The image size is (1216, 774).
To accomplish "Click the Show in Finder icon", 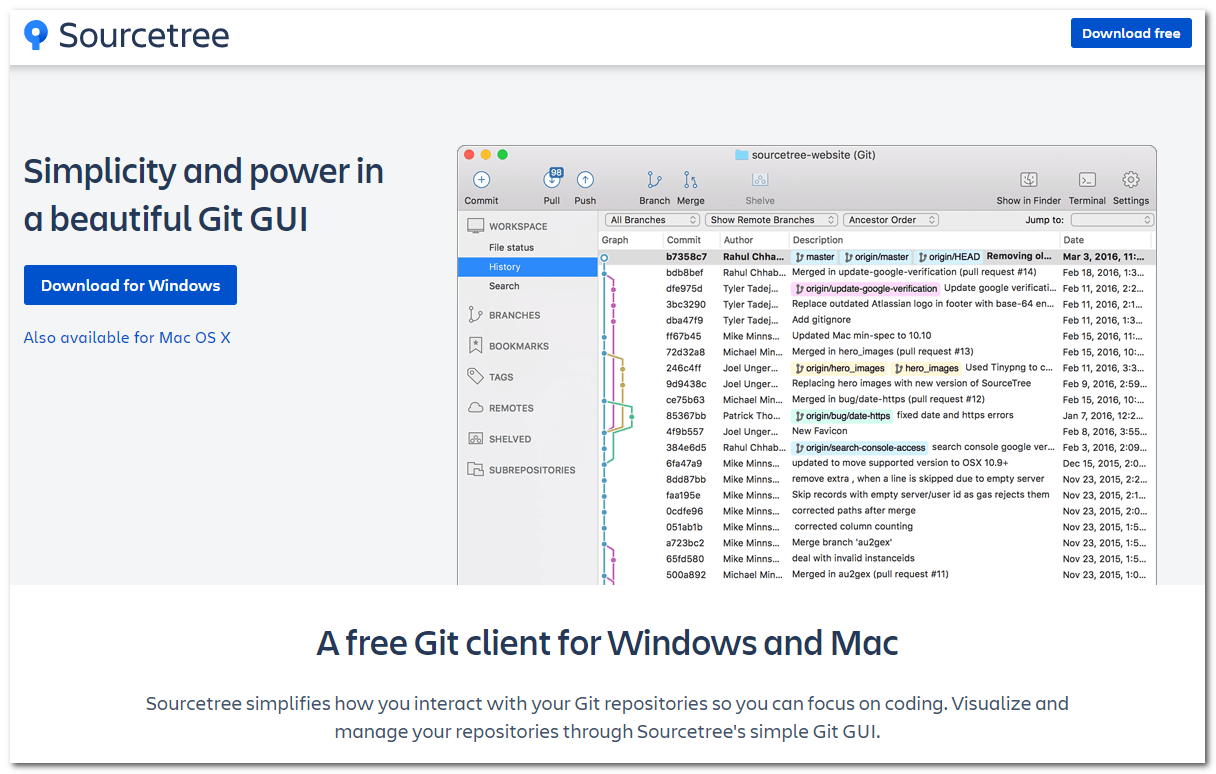I will [x=1028, y=180].
